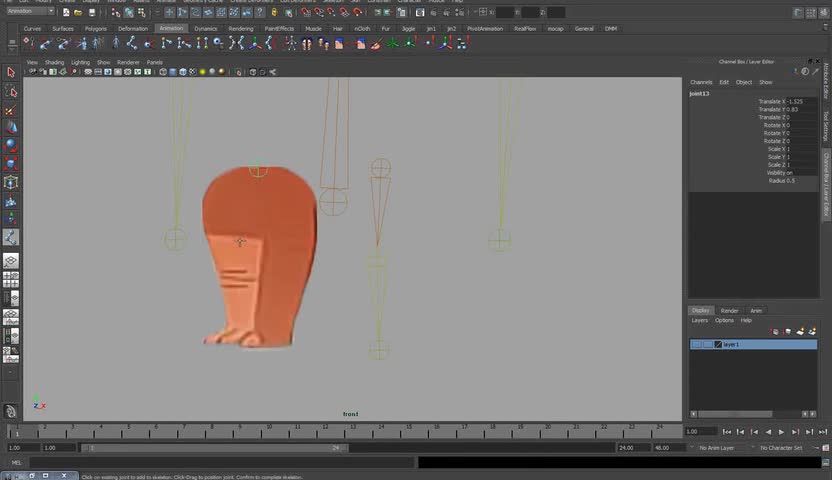Click the play forward button

pyautogui.click(x=781, y=432)
